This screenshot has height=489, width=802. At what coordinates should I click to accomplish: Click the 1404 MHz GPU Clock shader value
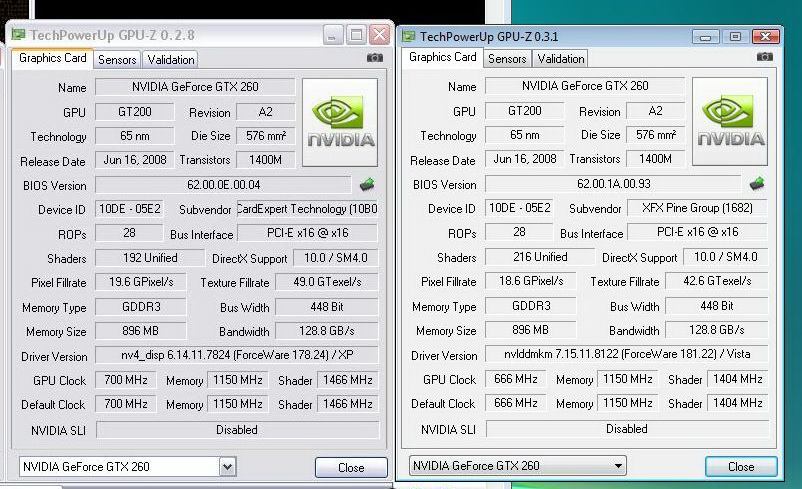[738, 379]
